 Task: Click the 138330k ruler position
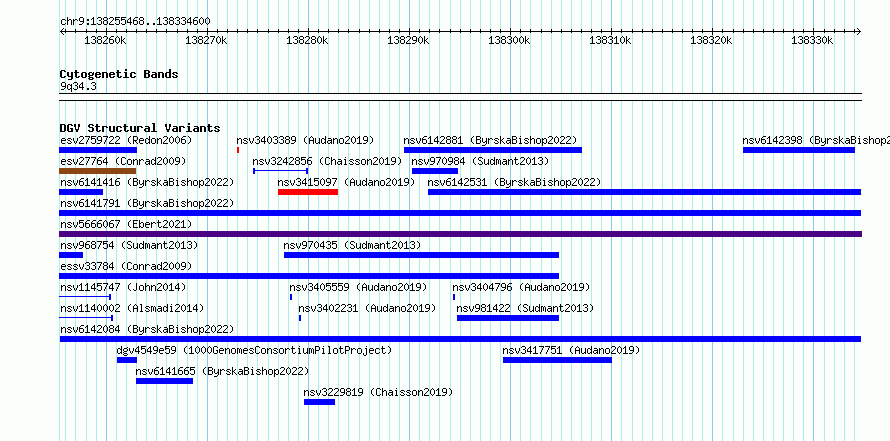point(812,40)
